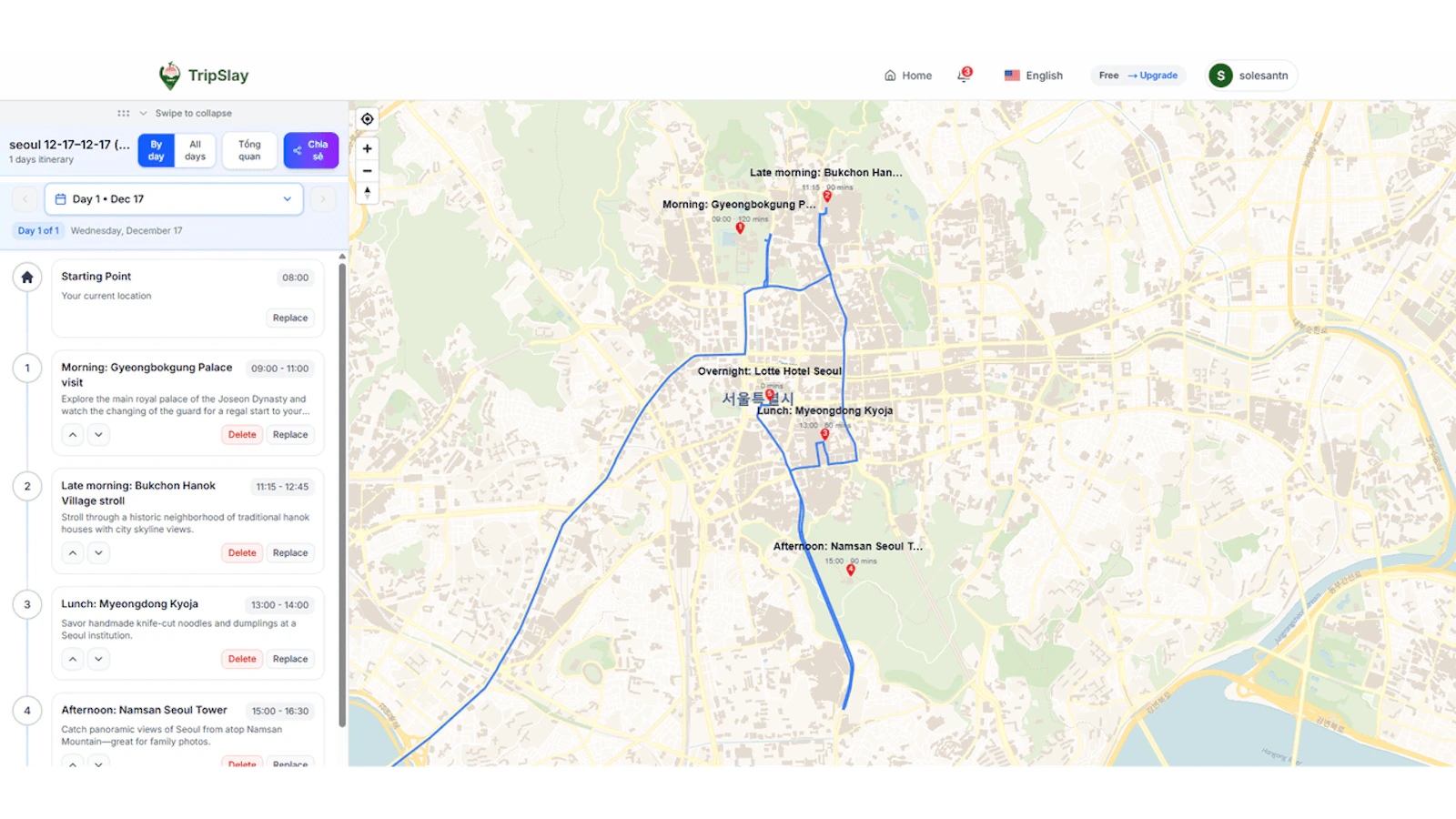Click the Free plan label
Image resolution: width=1456 pixels, height=819 pixels.
point(1108,76)
